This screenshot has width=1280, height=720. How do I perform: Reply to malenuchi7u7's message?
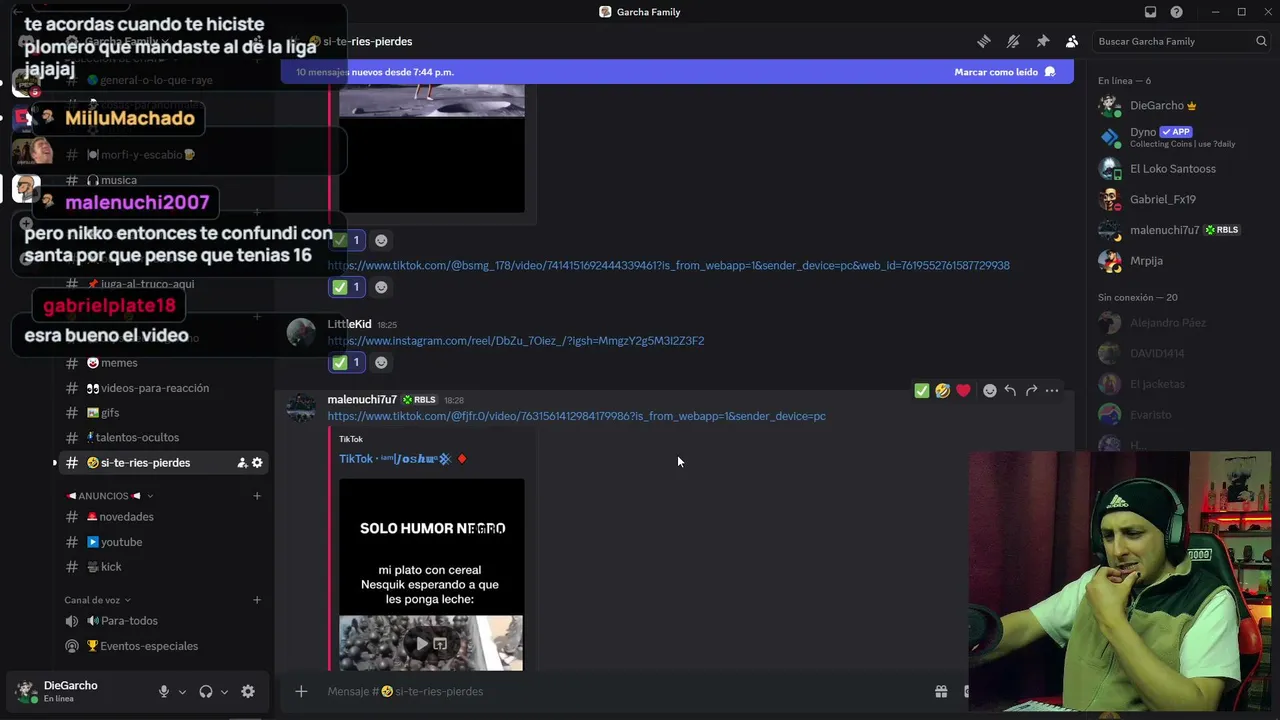point(1010,391)
